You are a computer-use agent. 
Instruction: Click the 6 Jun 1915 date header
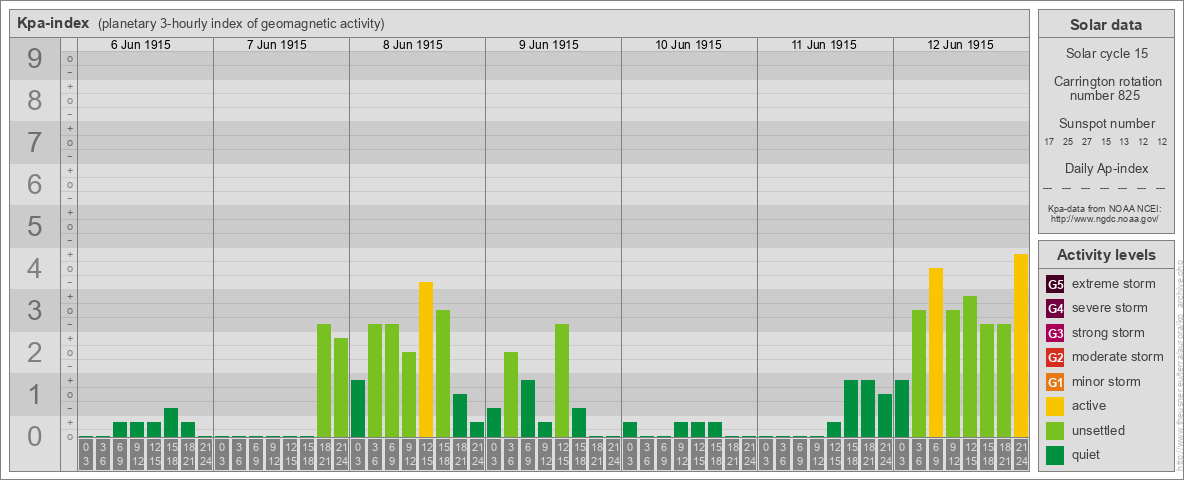(140, 45)
